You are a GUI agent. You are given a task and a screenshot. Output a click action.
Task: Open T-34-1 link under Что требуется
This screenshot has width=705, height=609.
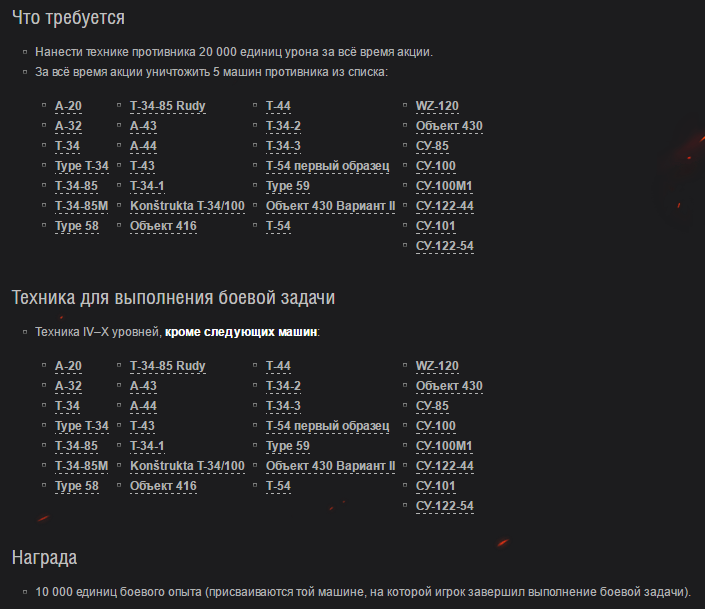pyautogui.click(x=147, y=186)
